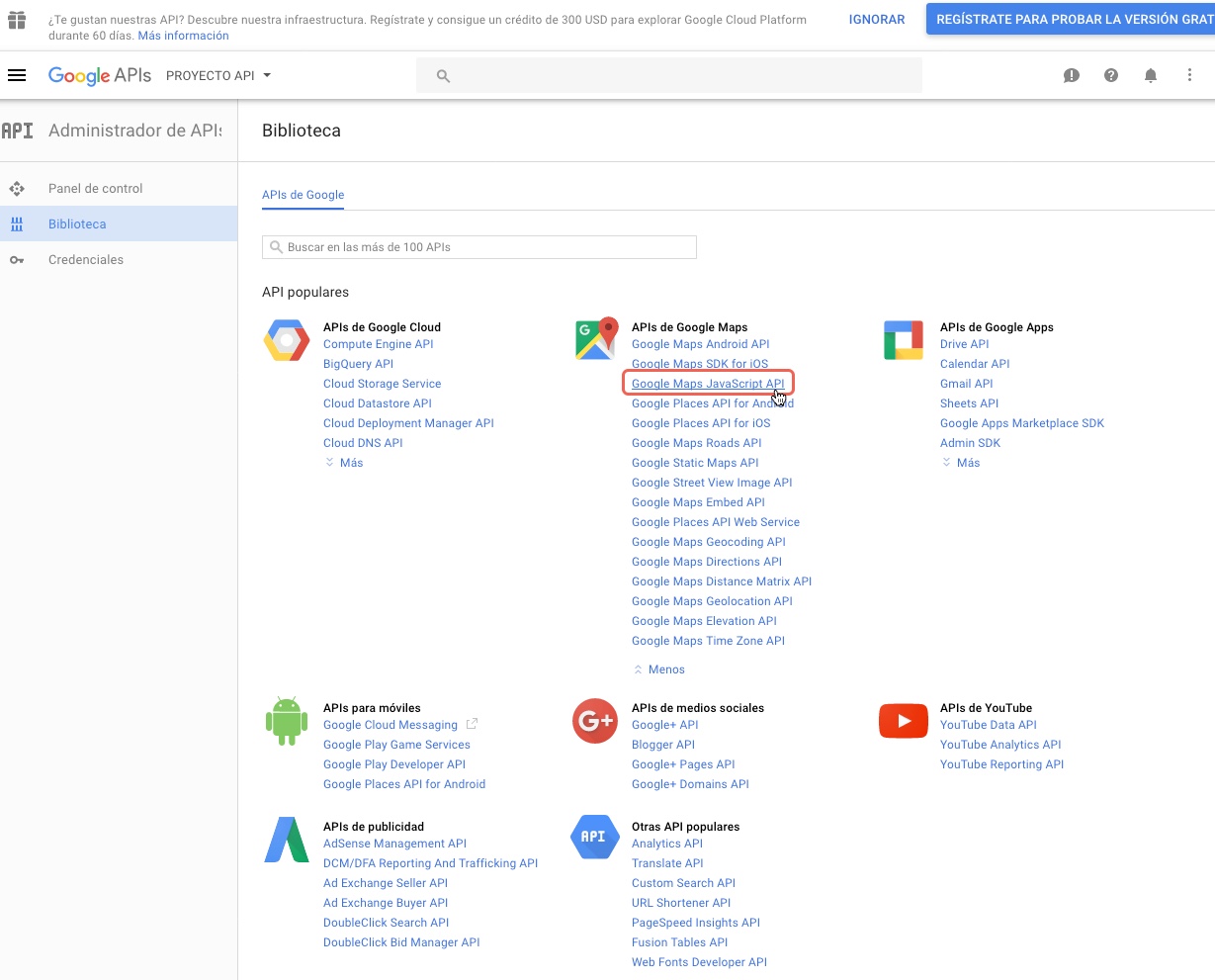Collapse Maps list with Menos
The image size is (1215, 980).
point(659,669)
